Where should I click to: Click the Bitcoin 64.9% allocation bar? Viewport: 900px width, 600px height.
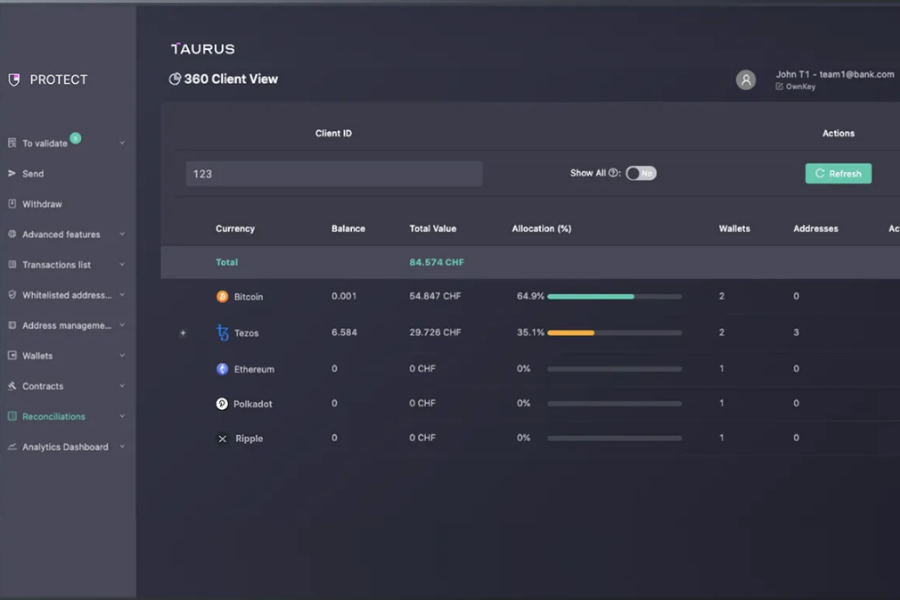(x=614, y=296)
